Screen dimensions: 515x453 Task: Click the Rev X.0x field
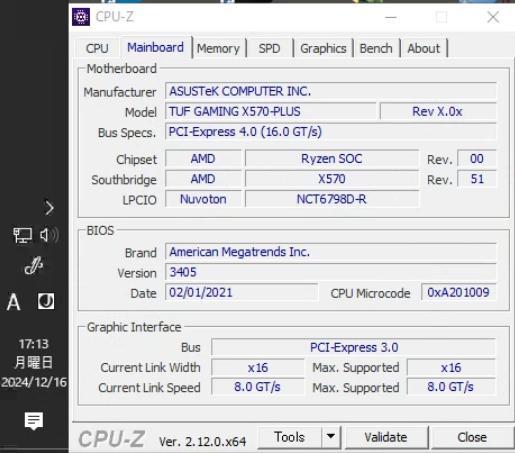click(438, 111)
